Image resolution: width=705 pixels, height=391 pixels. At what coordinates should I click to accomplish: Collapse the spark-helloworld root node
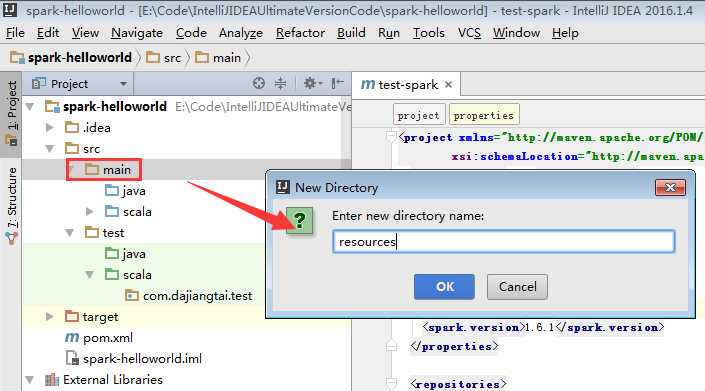click(31, 107)
